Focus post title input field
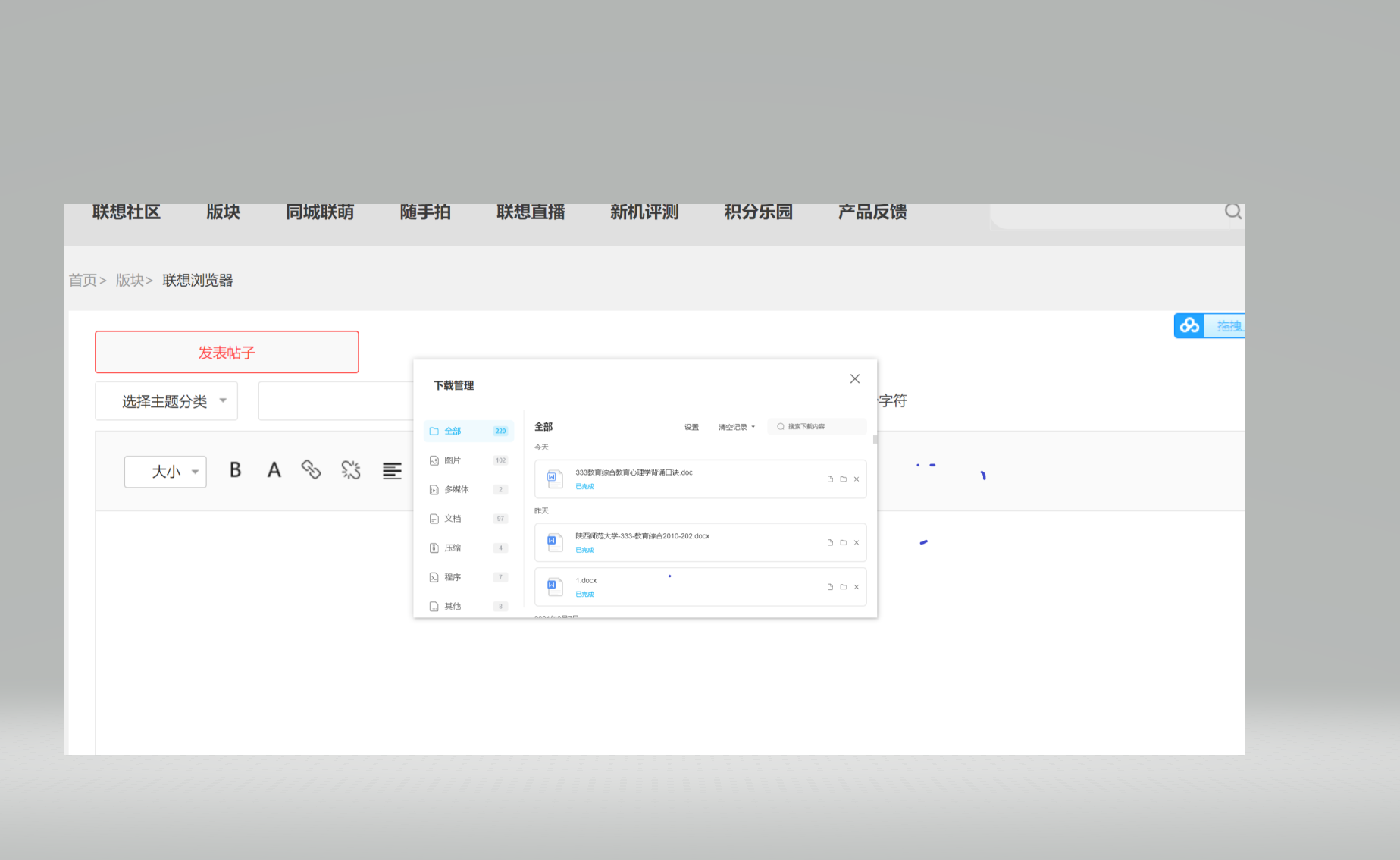Screen dimensions: 1400x860 pyautogui.click(x=336, y=401)
